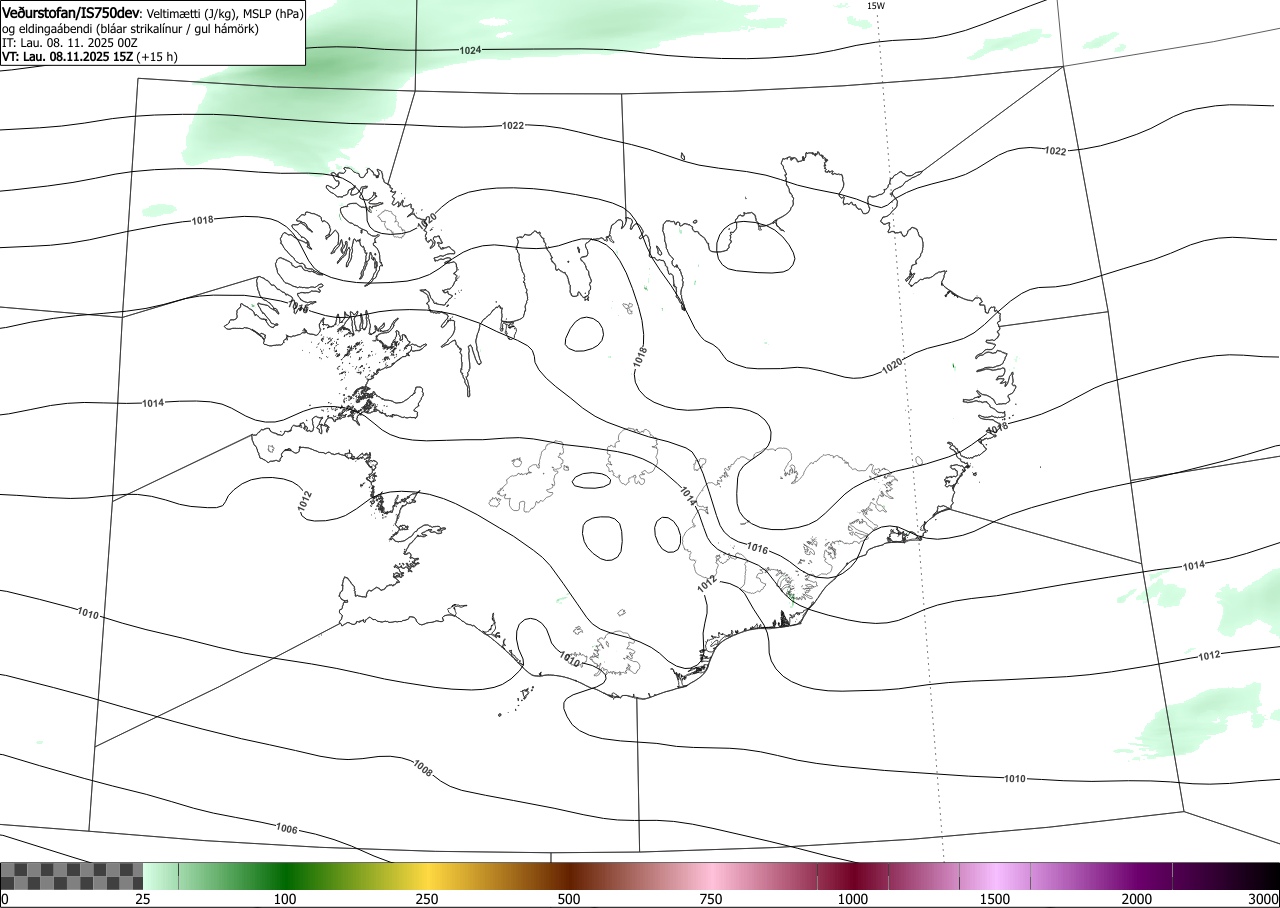Click the 25 value on the color scale
The width and height of the screenshot is (1280, 908).
tap(143, 900)
